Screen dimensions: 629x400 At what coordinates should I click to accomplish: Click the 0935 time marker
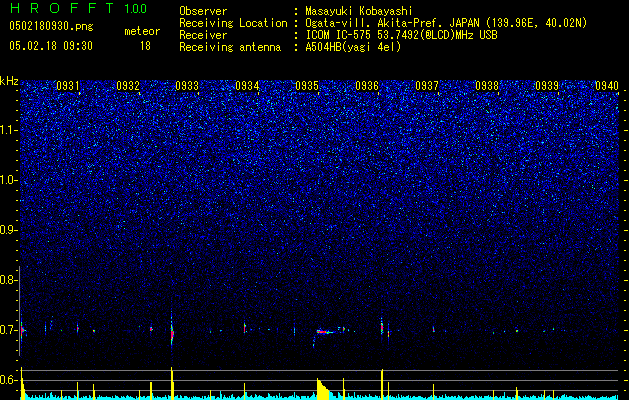(307, 86)
